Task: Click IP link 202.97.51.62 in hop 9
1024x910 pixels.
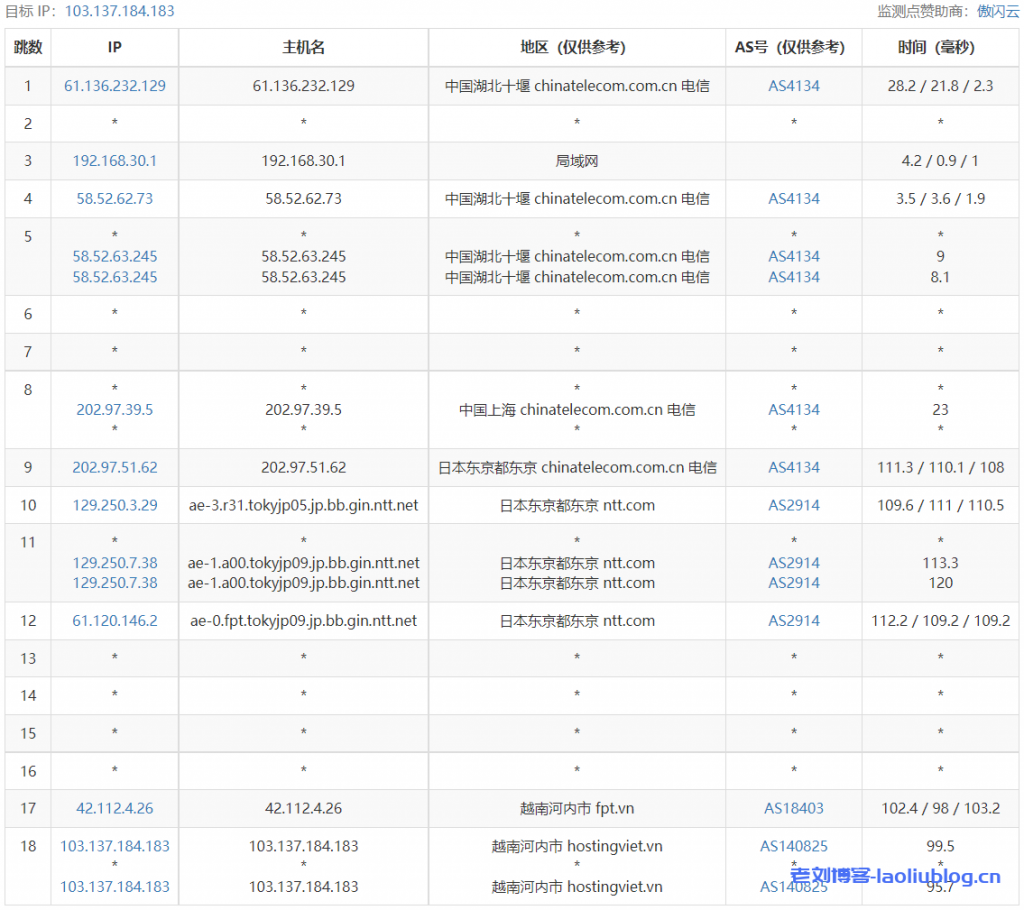Action: [115, 468]
